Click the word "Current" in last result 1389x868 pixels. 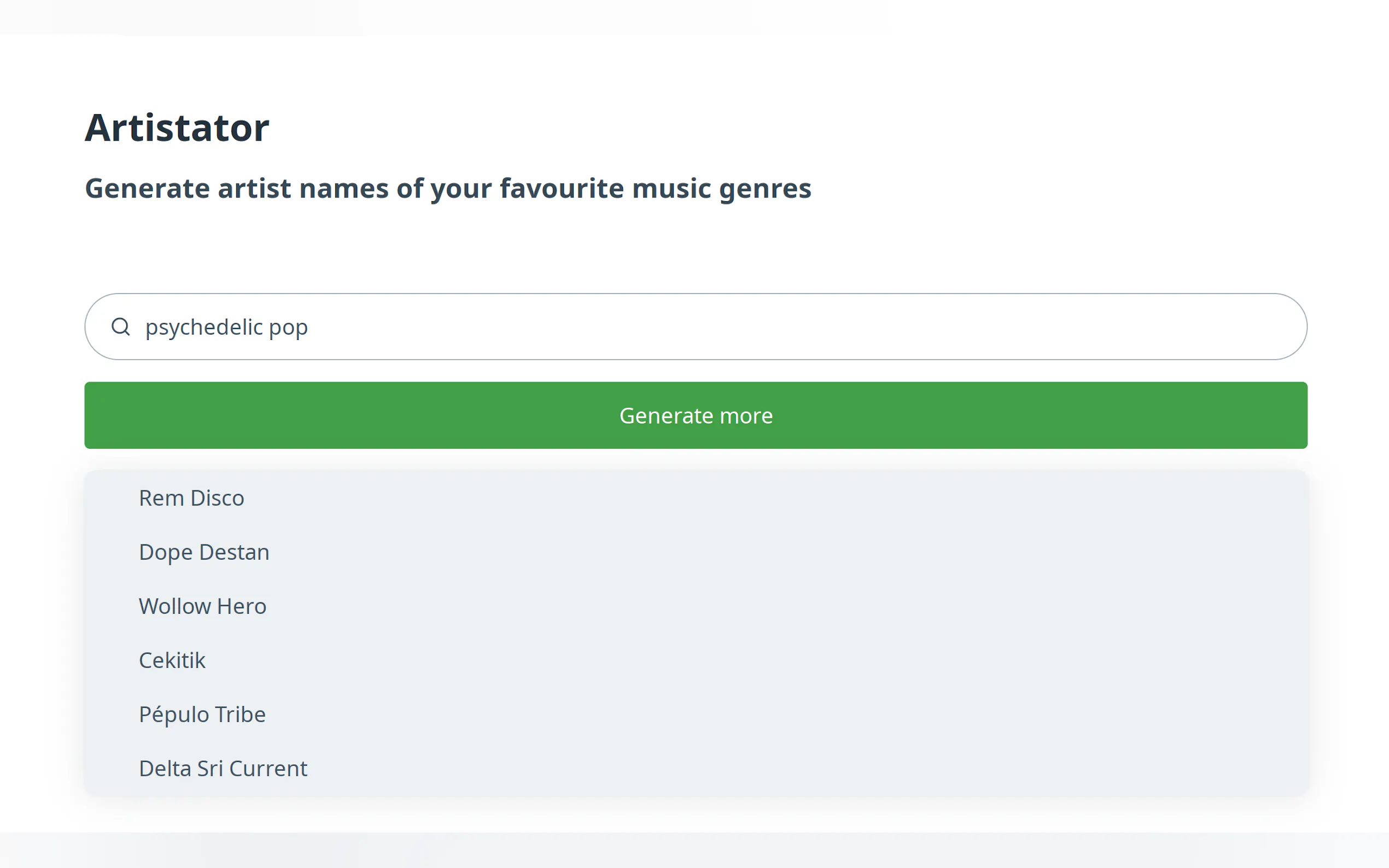pos(268,768)
